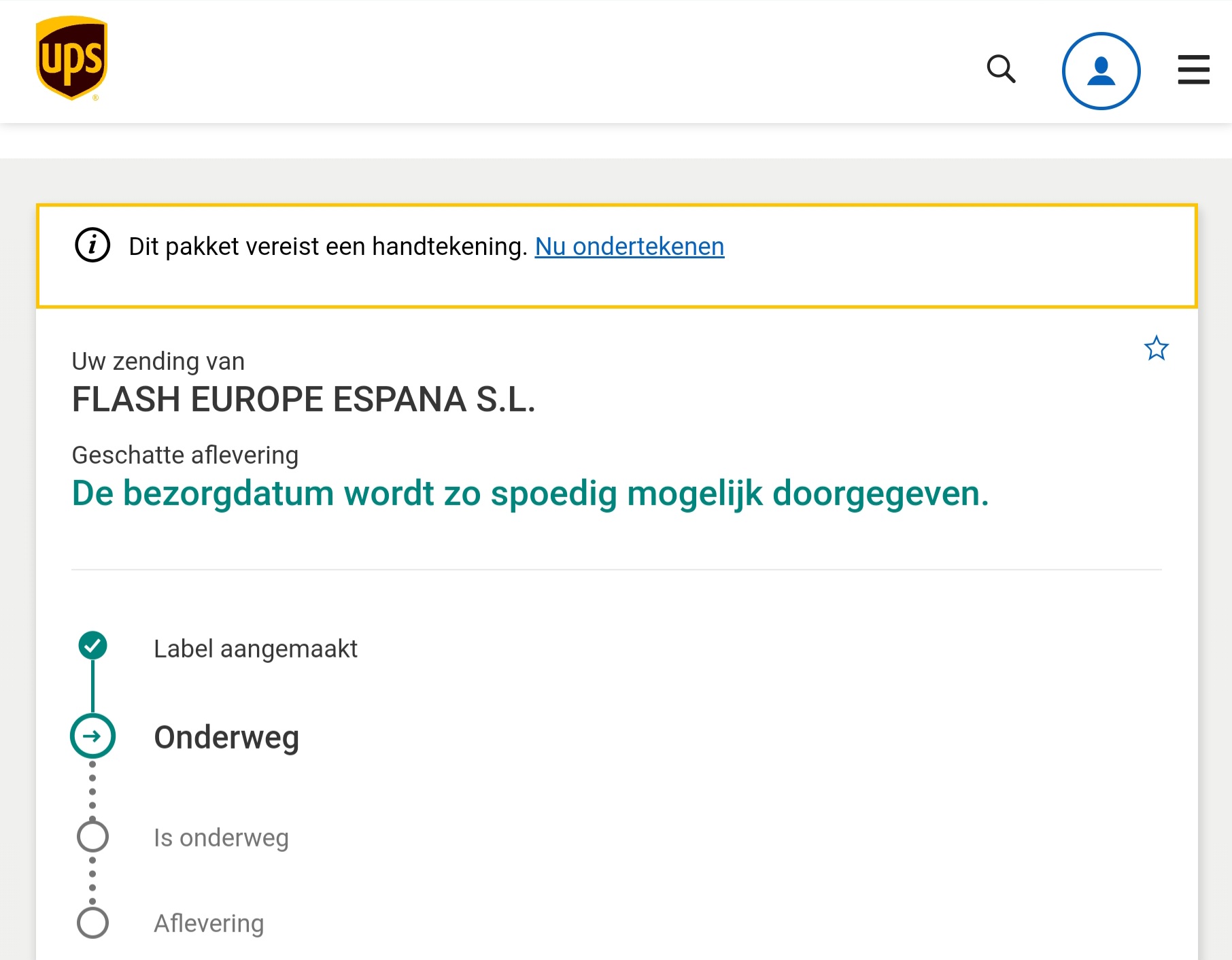Select the Label aangemaakt checkmark step
The width and height of the screenshot is (1232, 960).
92,645
